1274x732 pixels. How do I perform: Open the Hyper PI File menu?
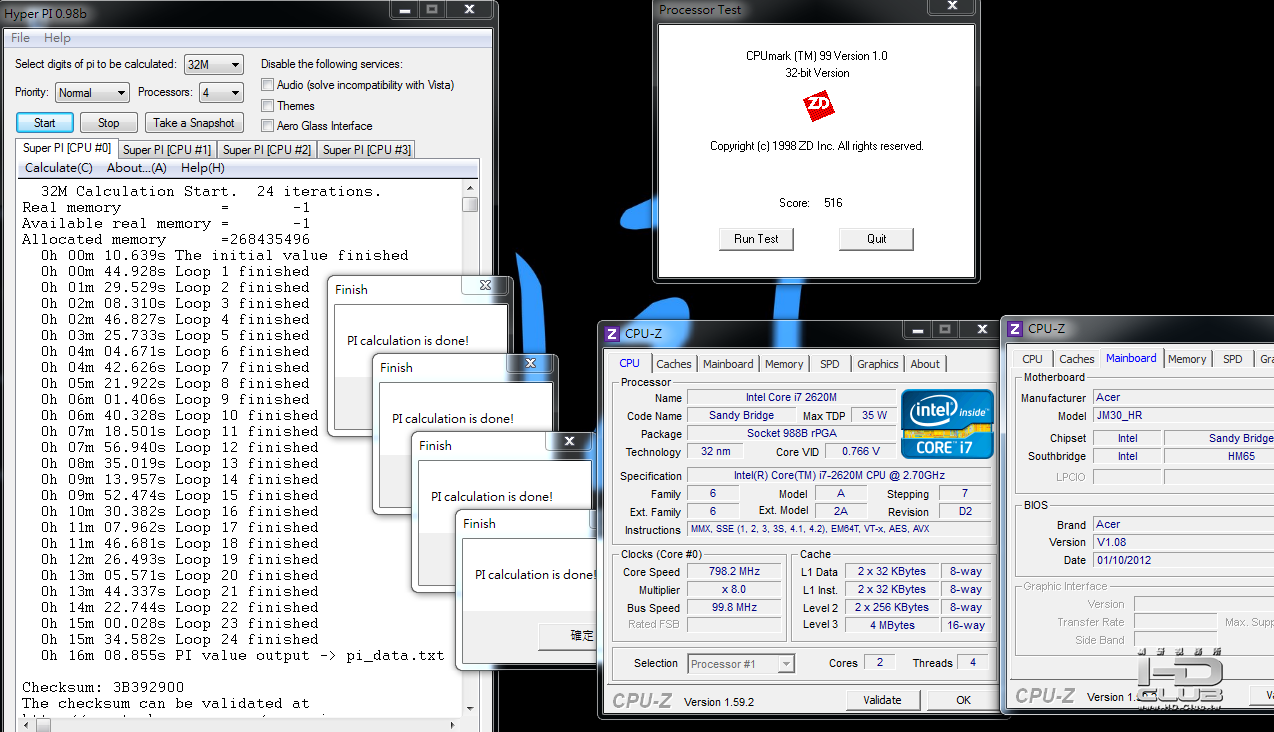click(20, 38)
